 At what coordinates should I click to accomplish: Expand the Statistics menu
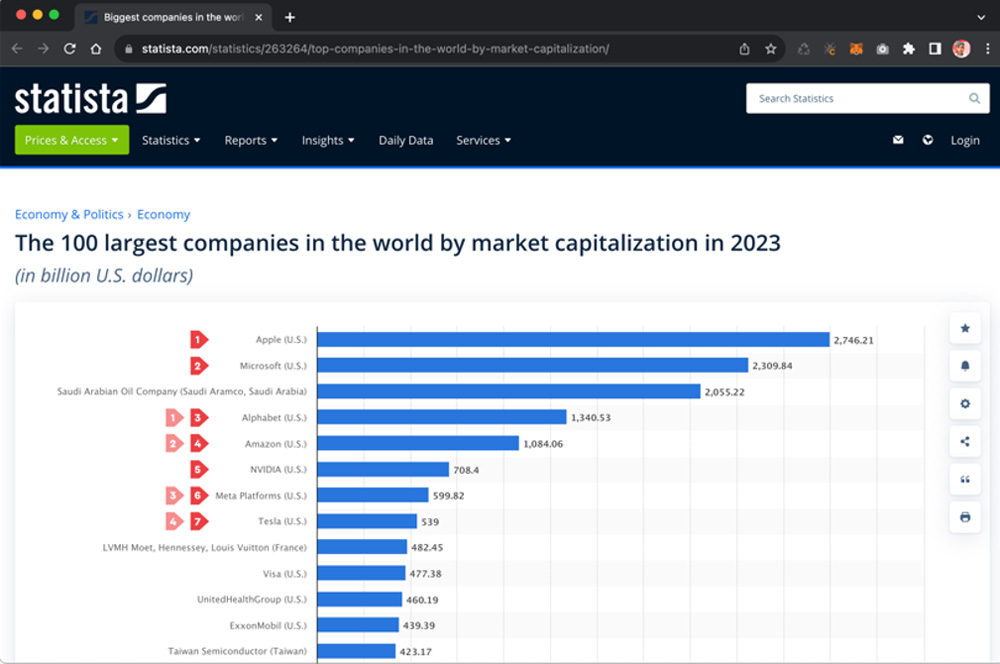[x=171, y=140]
